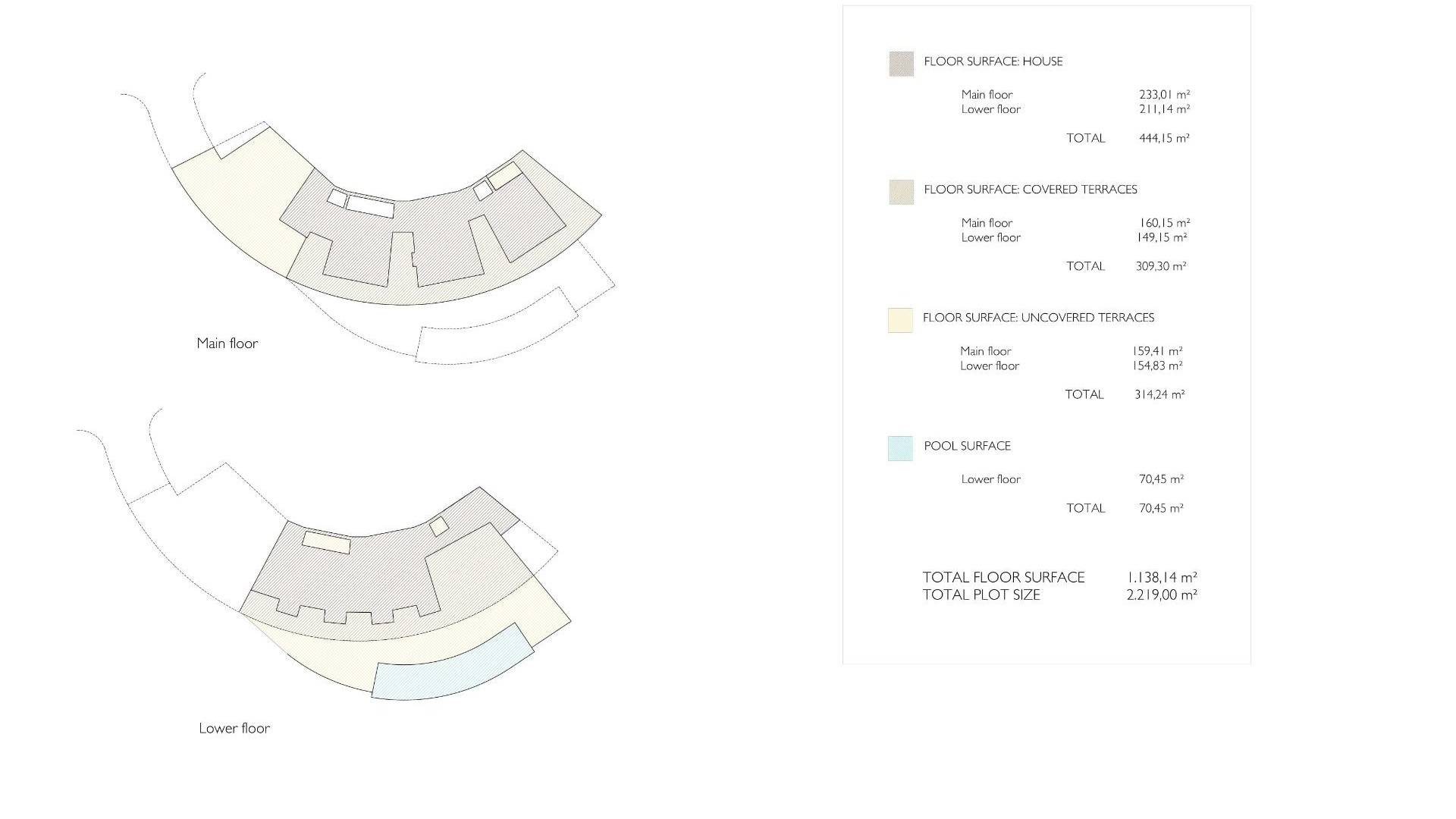Screen dimensions: 1456x819
Task: Select the total plot size value 2.219,00 m²
Action: tap(1162, 595)
